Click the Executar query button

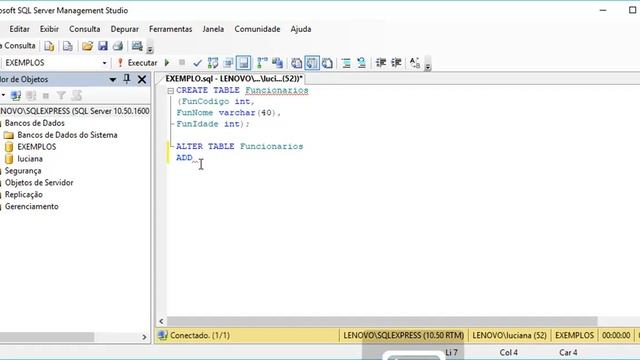pos(137,63)
